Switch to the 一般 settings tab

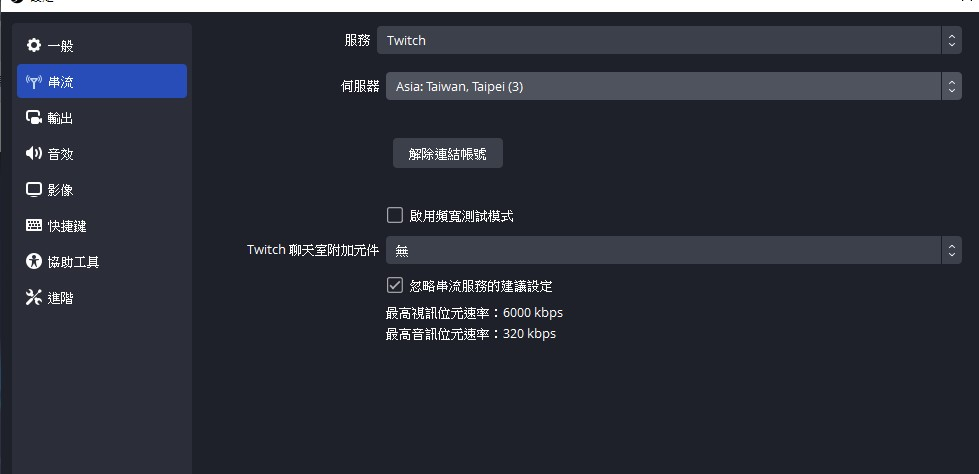click(102, 46)
